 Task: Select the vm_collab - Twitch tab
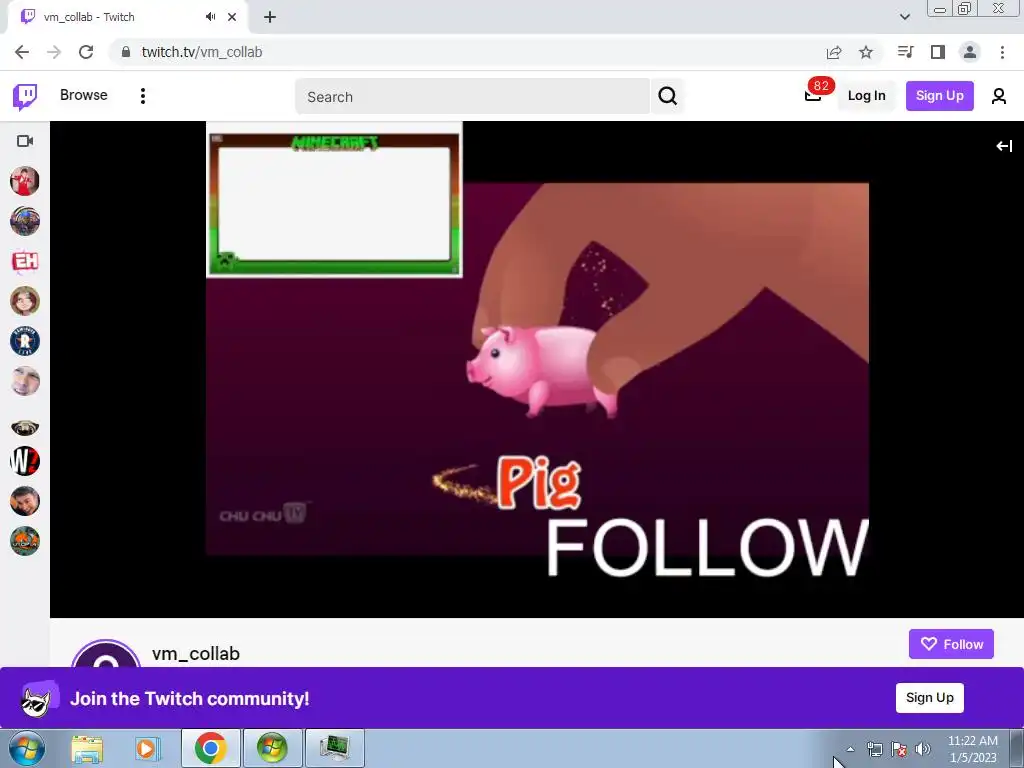(127, 18)
